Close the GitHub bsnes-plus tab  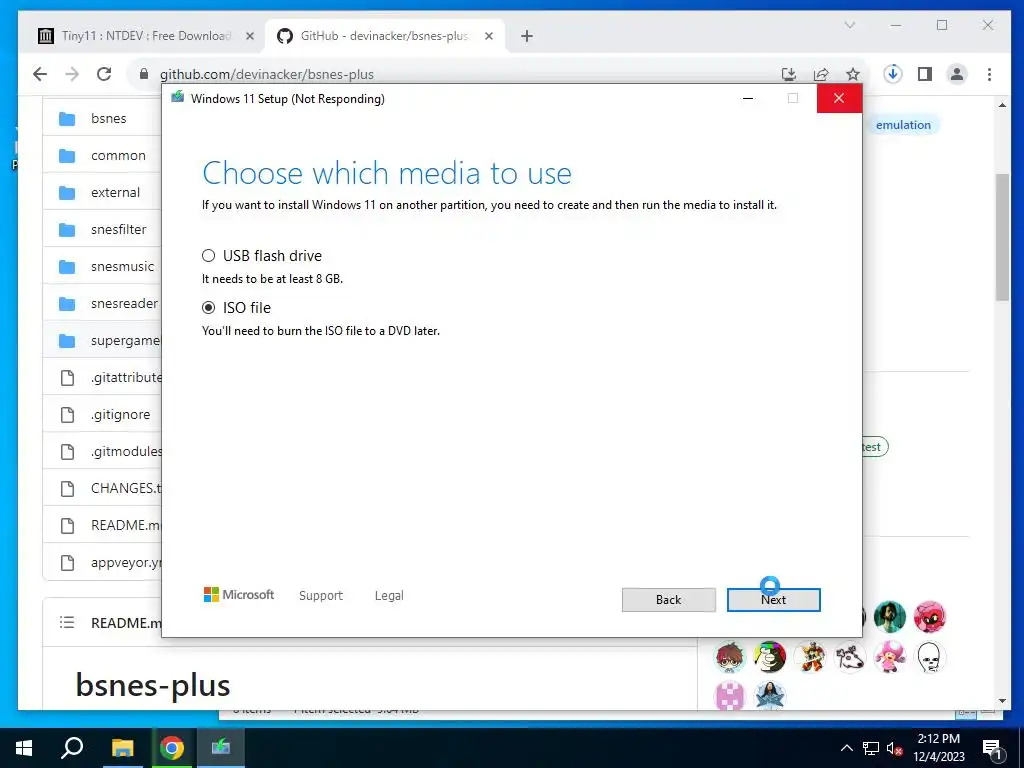tap(488, 37)
